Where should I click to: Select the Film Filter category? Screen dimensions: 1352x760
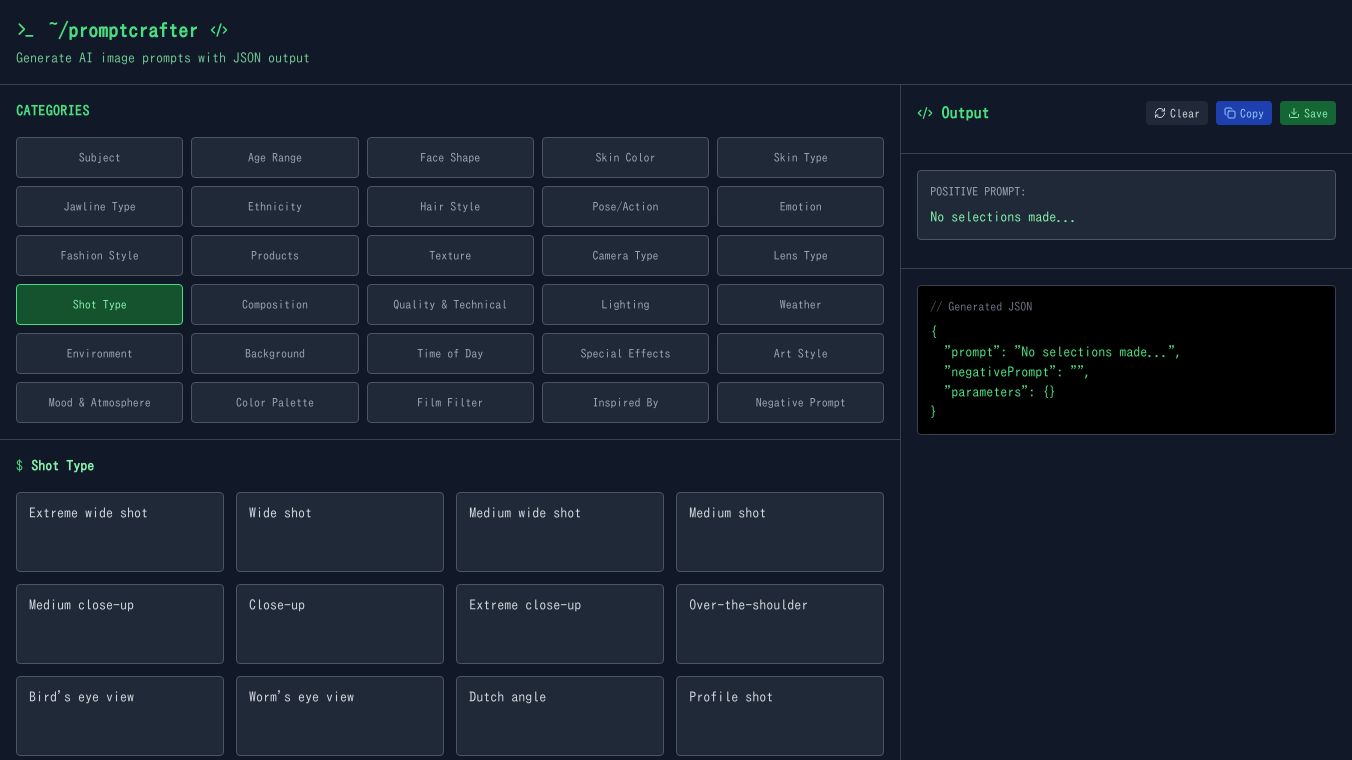[450, 402]
